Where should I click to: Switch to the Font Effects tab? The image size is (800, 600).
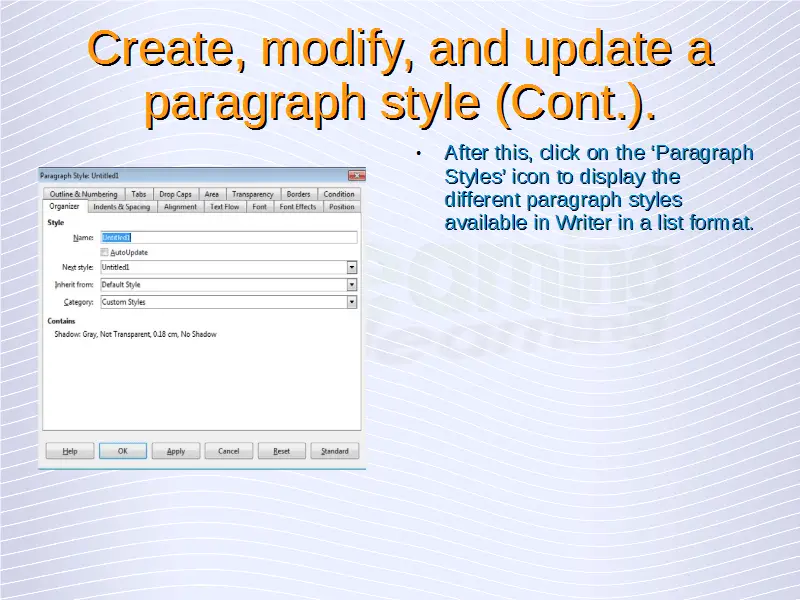pos(298,207)
